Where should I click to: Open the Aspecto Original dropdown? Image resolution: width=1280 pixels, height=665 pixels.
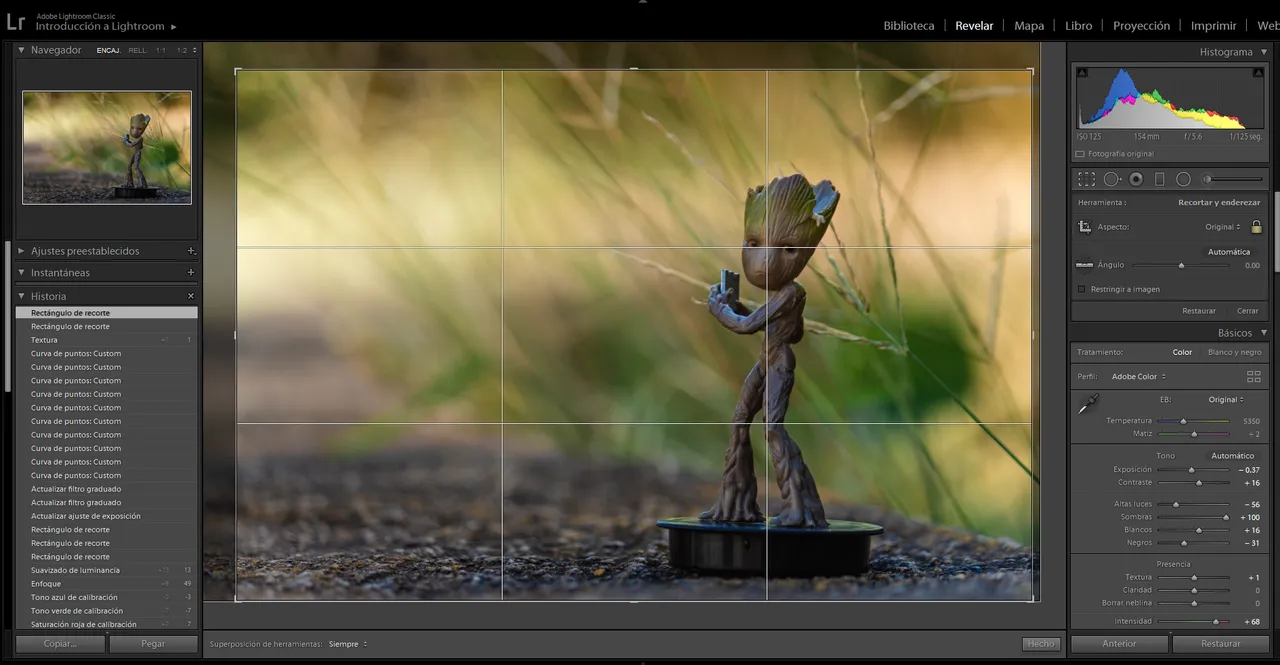click(x=1223, y=227)
